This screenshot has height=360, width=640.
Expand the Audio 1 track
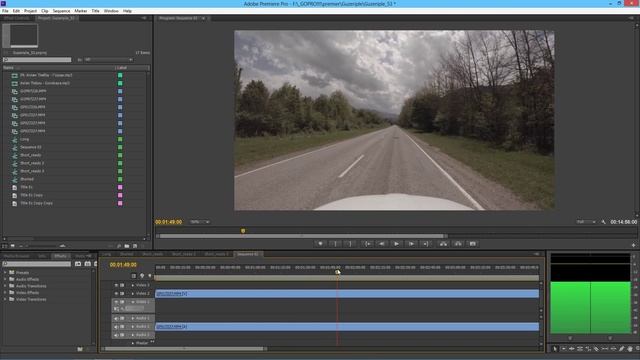coord(133,318)
